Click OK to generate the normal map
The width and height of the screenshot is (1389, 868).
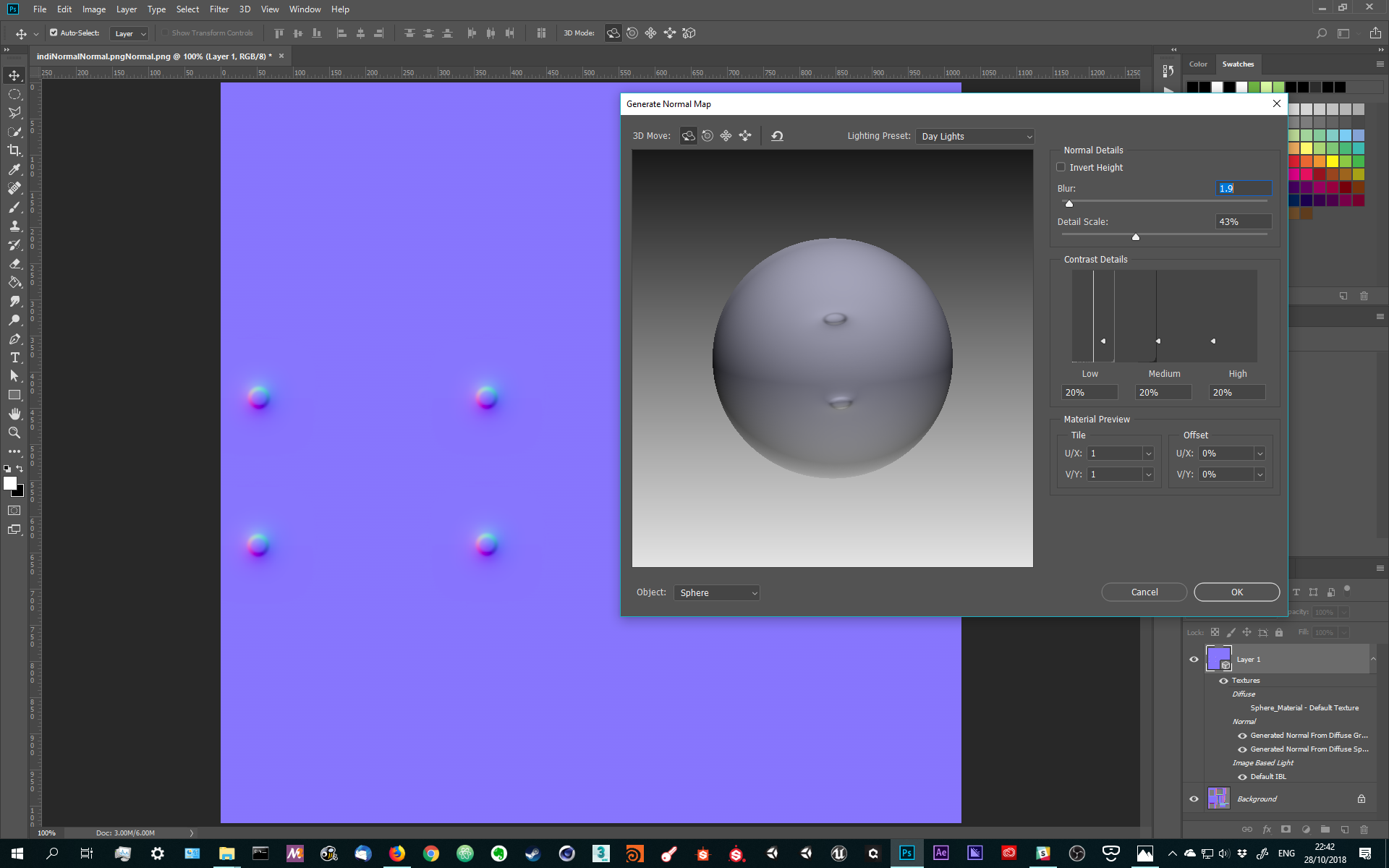[1236, 592]
